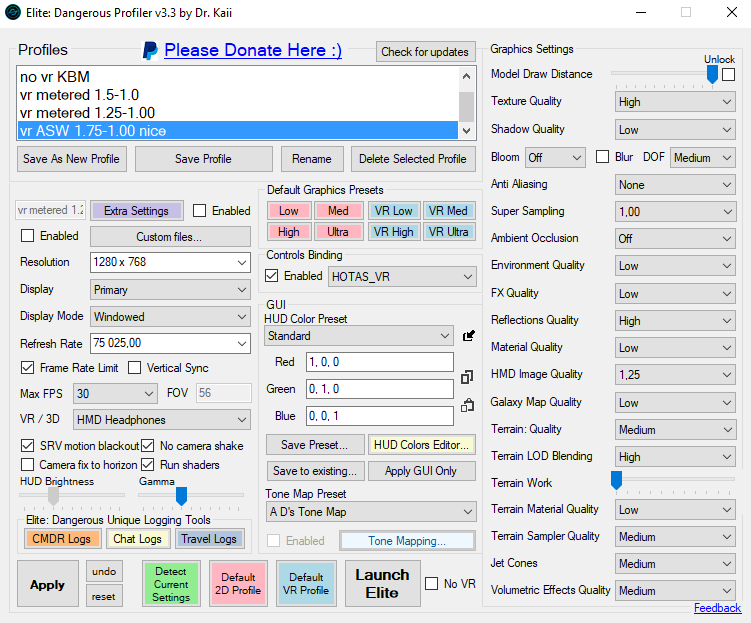Image resolution: width=751 pixels, height=623 pixels.
Task: Select 'vr metered 1.25-1.00' profile
Action: pyautogui.click(x=238, y=113)
